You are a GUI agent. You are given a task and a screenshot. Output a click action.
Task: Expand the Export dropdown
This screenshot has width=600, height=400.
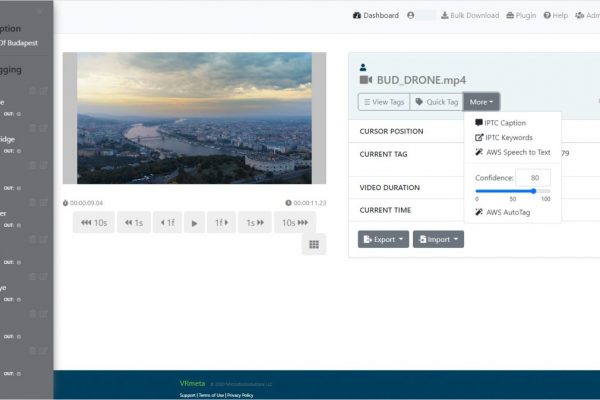(383, 239)
